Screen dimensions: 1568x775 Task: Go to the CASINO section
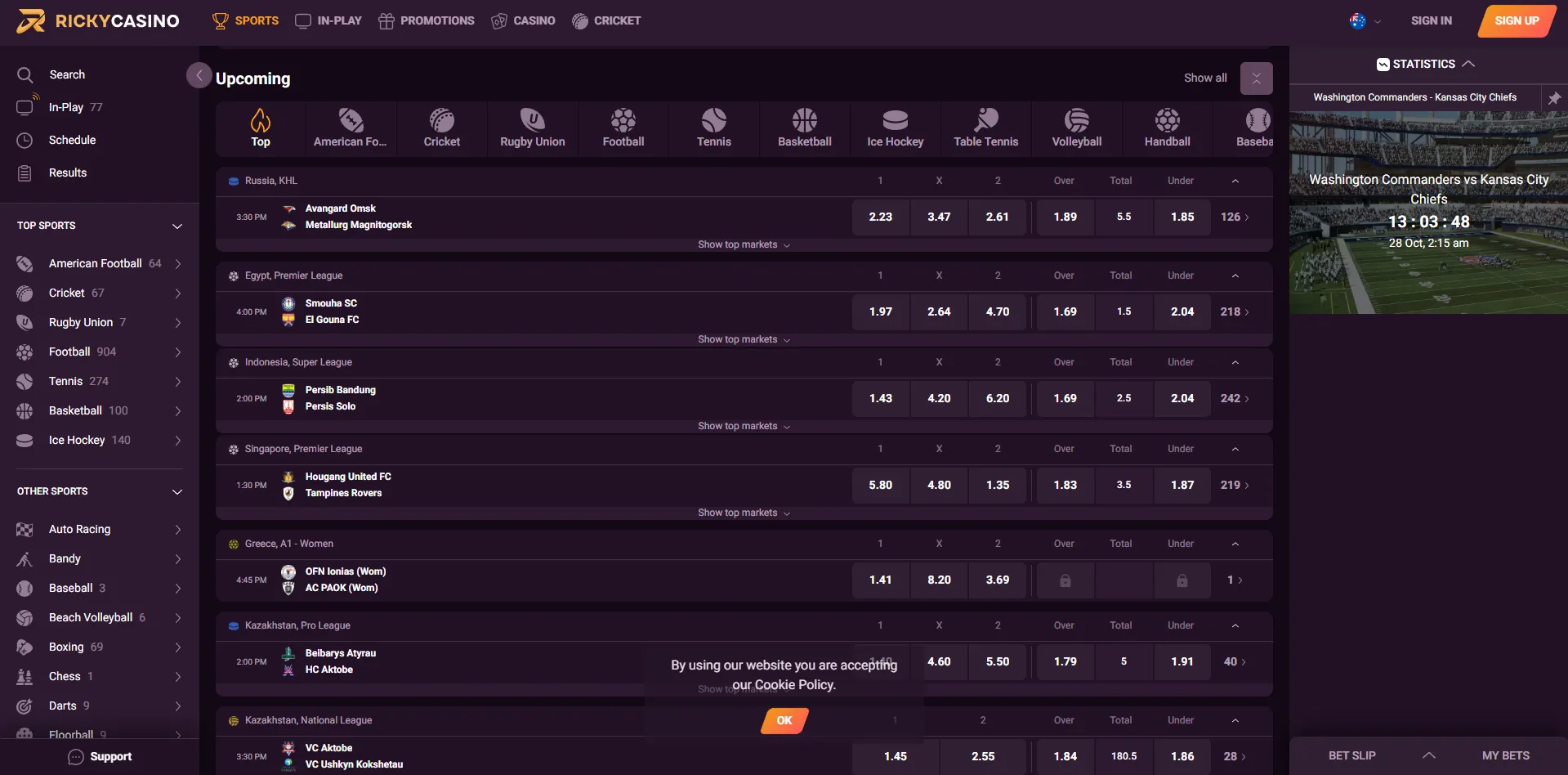(523, 21)
